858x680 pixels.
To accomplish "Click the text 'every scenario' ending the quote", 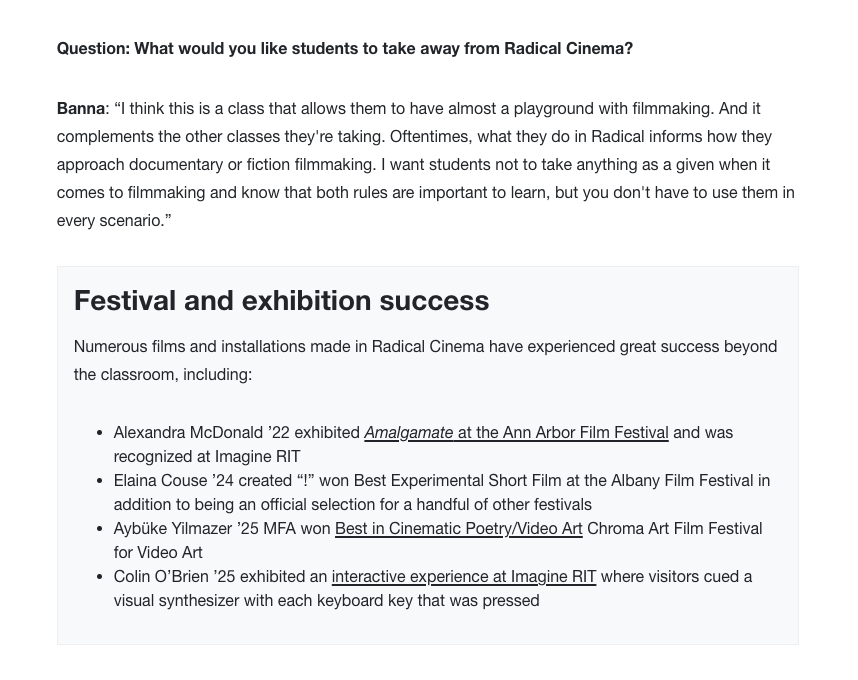I will coord(109,221).
